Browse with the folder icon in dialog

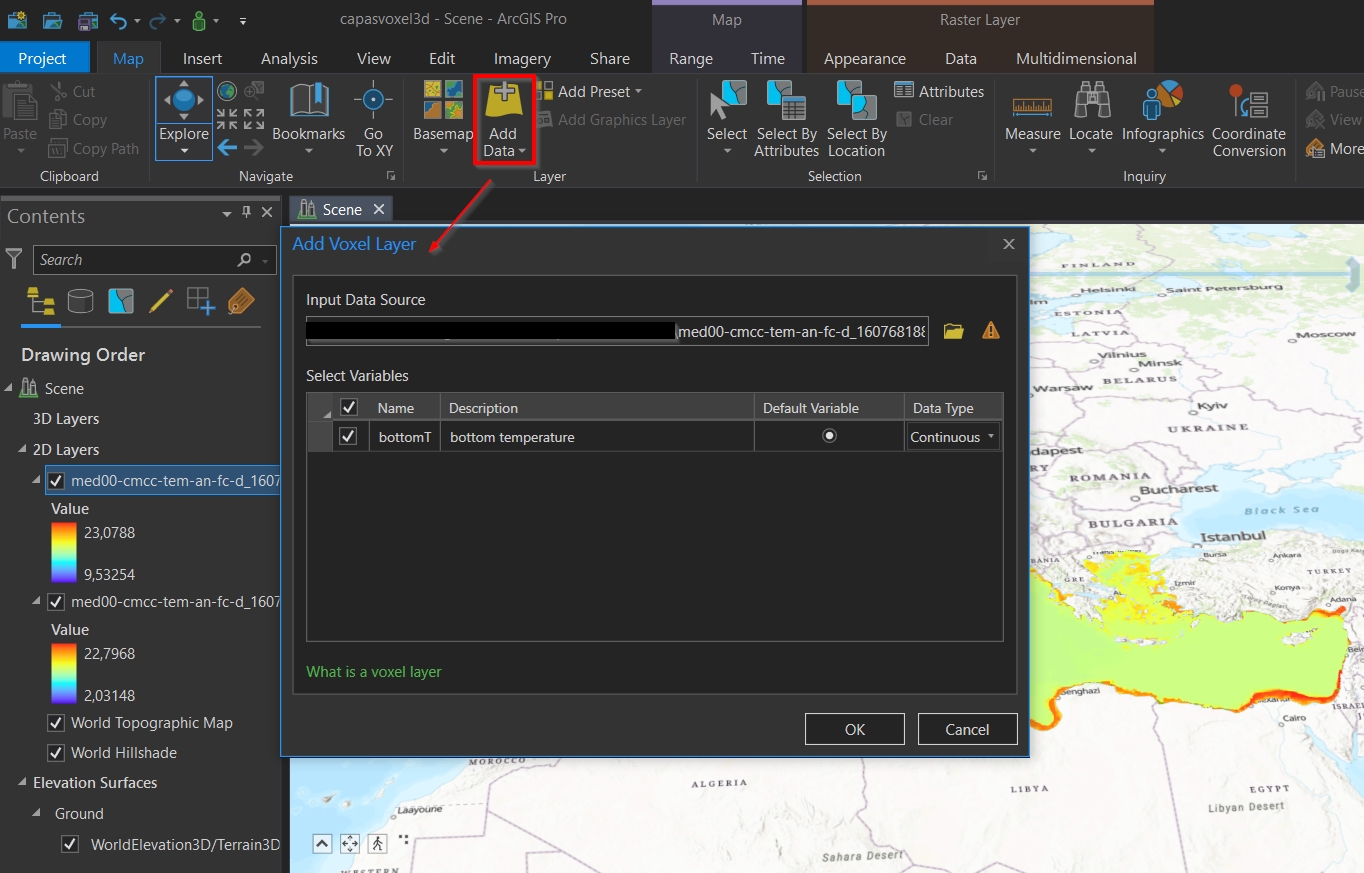pos(953,331)
